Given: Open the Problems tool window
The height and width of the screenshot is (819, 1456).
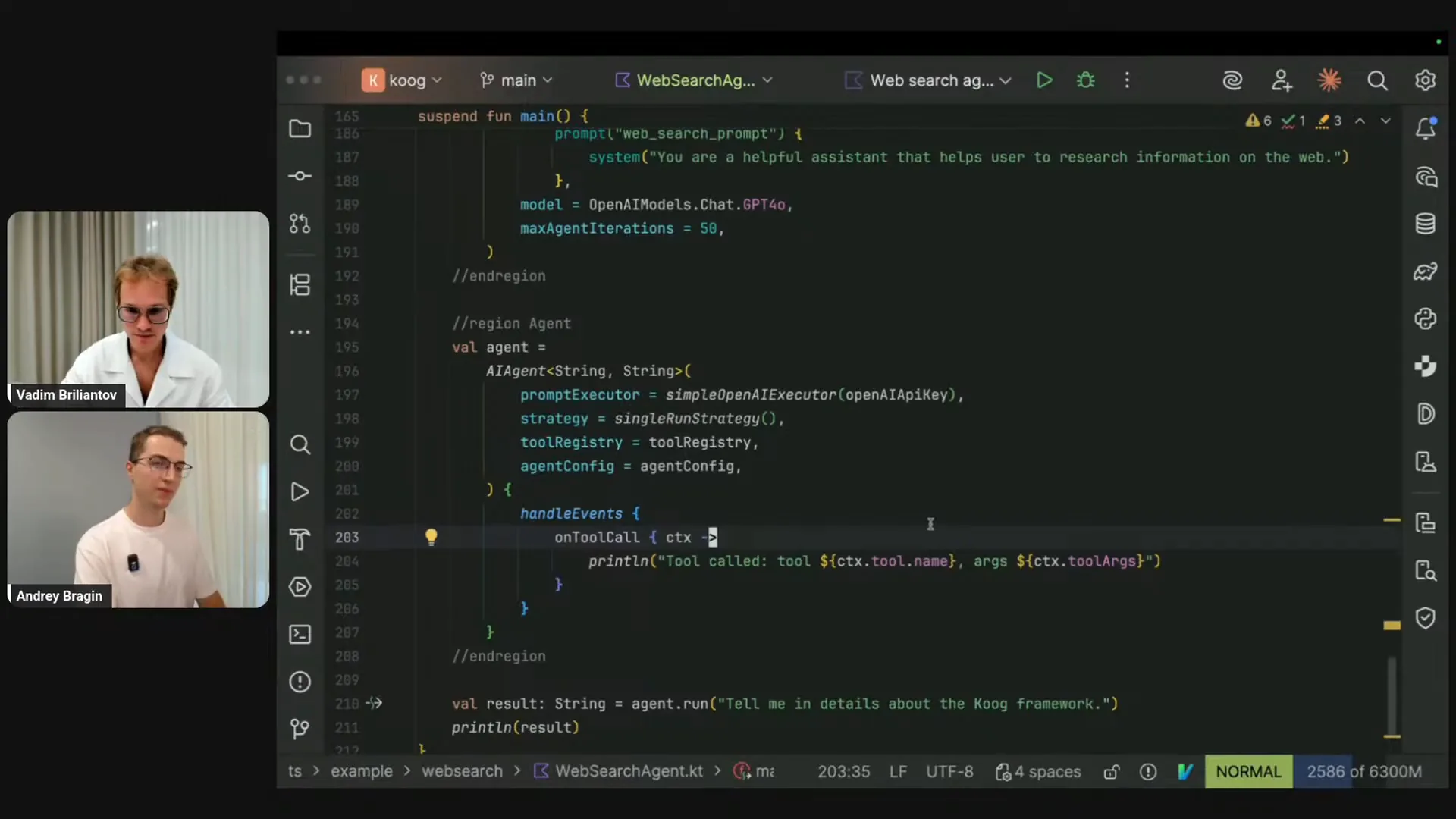Looking at the screenshot, I should [300, 682].
